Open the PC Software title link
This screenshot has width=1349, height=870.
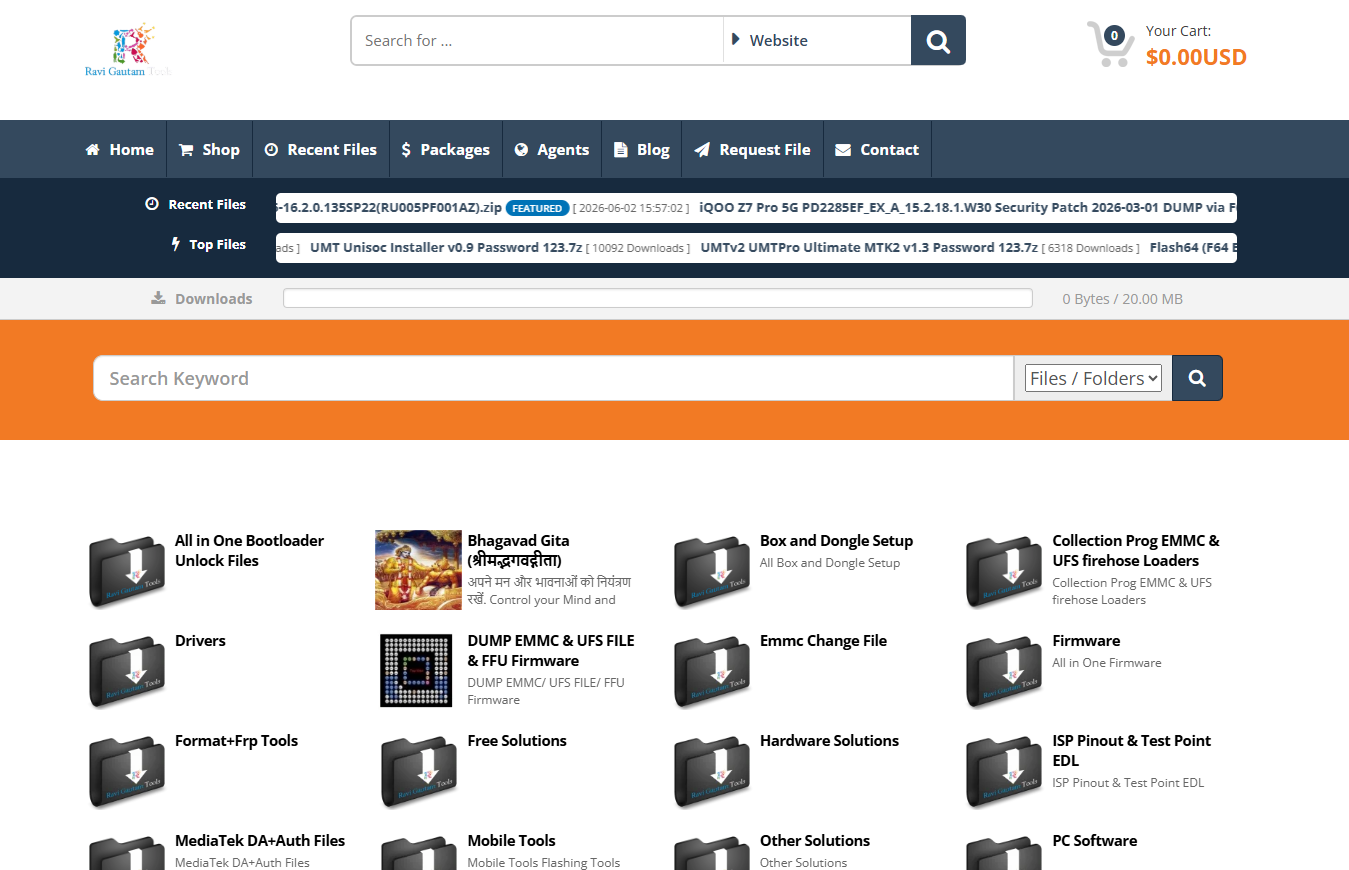[1094, 840]
